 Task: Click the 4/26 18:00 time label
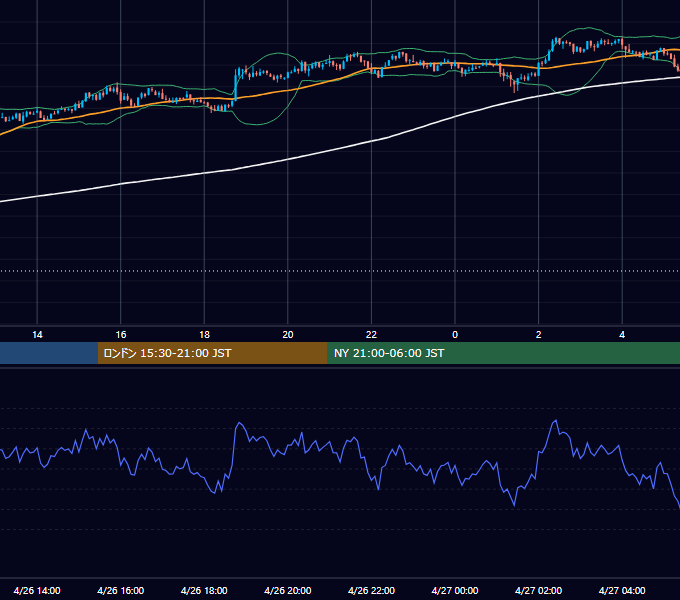click(x=204, y=590)
